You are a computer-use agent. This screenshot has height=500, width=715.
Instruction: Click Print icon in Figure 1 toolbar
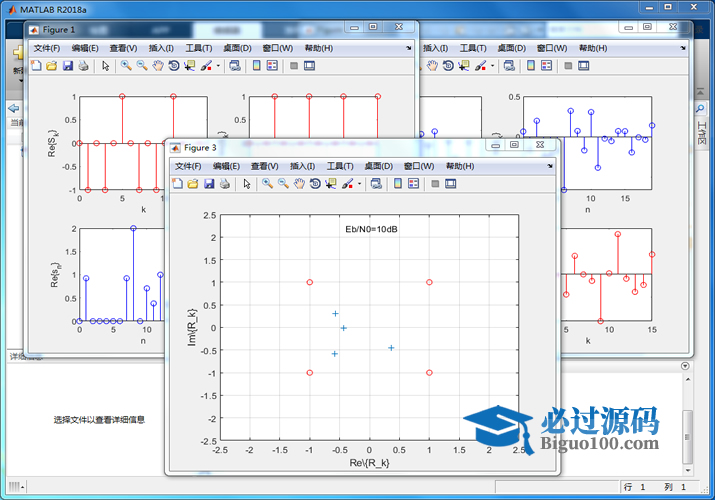pos(83,66)
